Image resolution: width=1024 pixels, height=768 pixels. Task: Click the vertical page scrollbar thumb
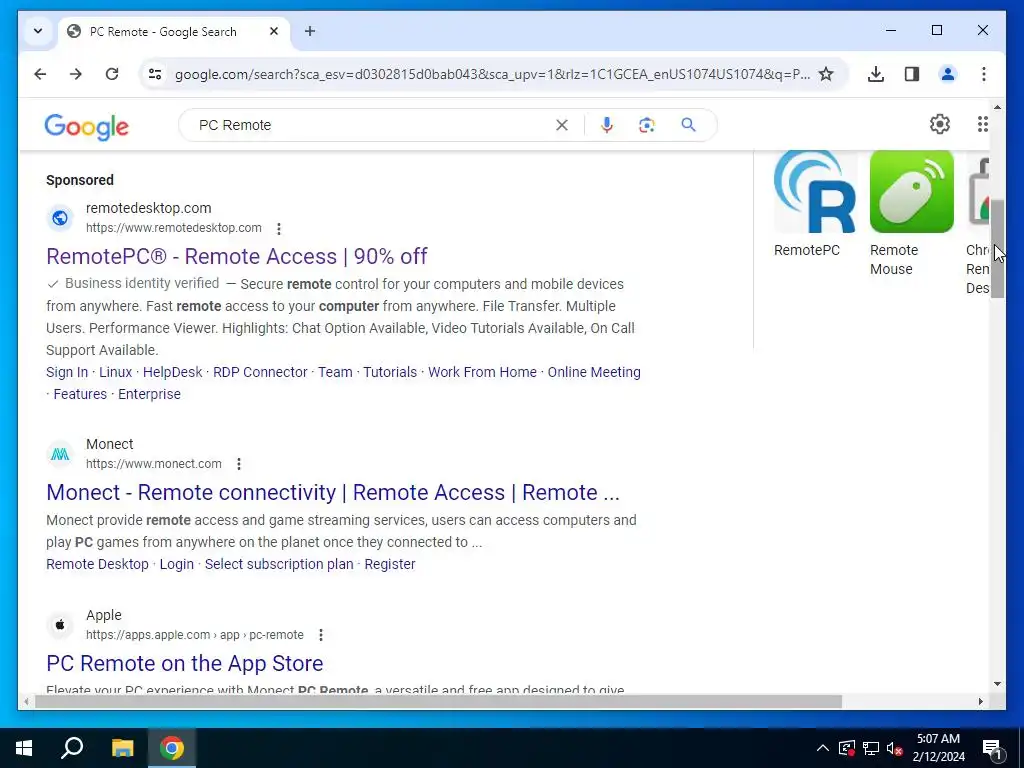(997, 249)
